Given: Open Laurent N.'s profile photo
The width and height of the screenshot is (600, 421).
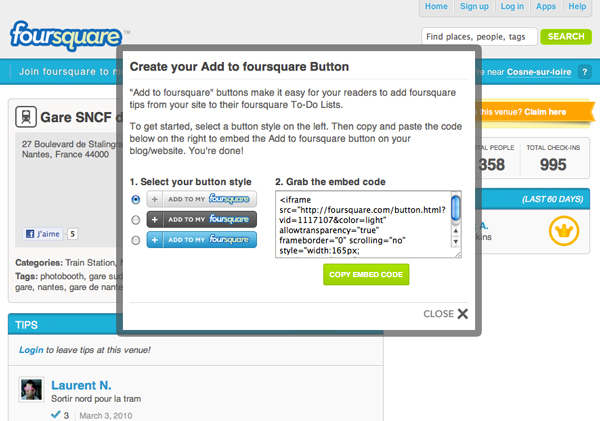Looking at the screenshot, I should coord(31,390).
